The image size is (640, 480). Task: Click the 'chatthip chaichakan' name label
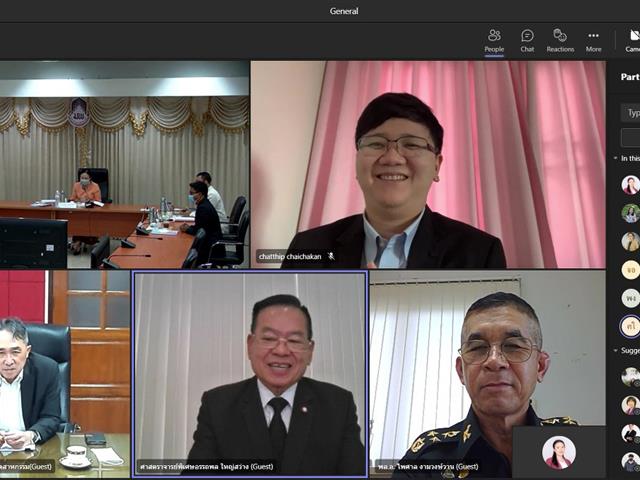tap(290, 256)
